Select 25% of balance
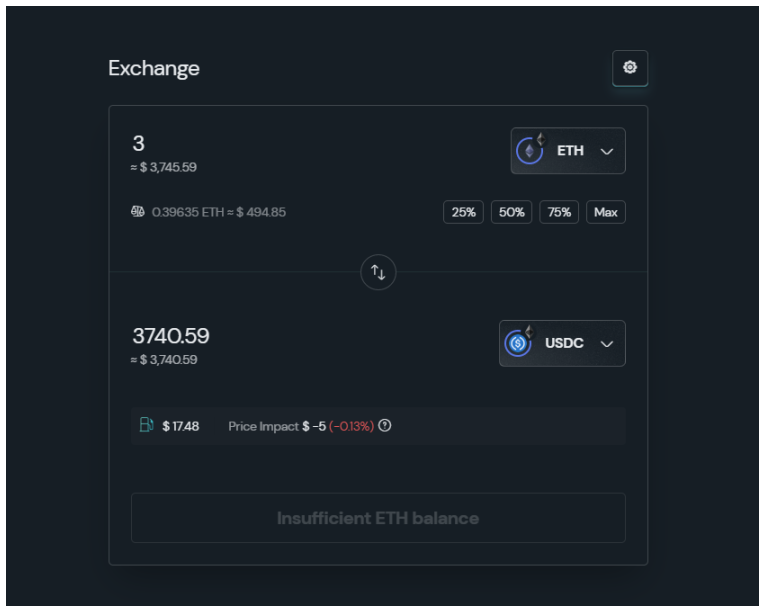The image size is (764, 611). pos(463,212)
